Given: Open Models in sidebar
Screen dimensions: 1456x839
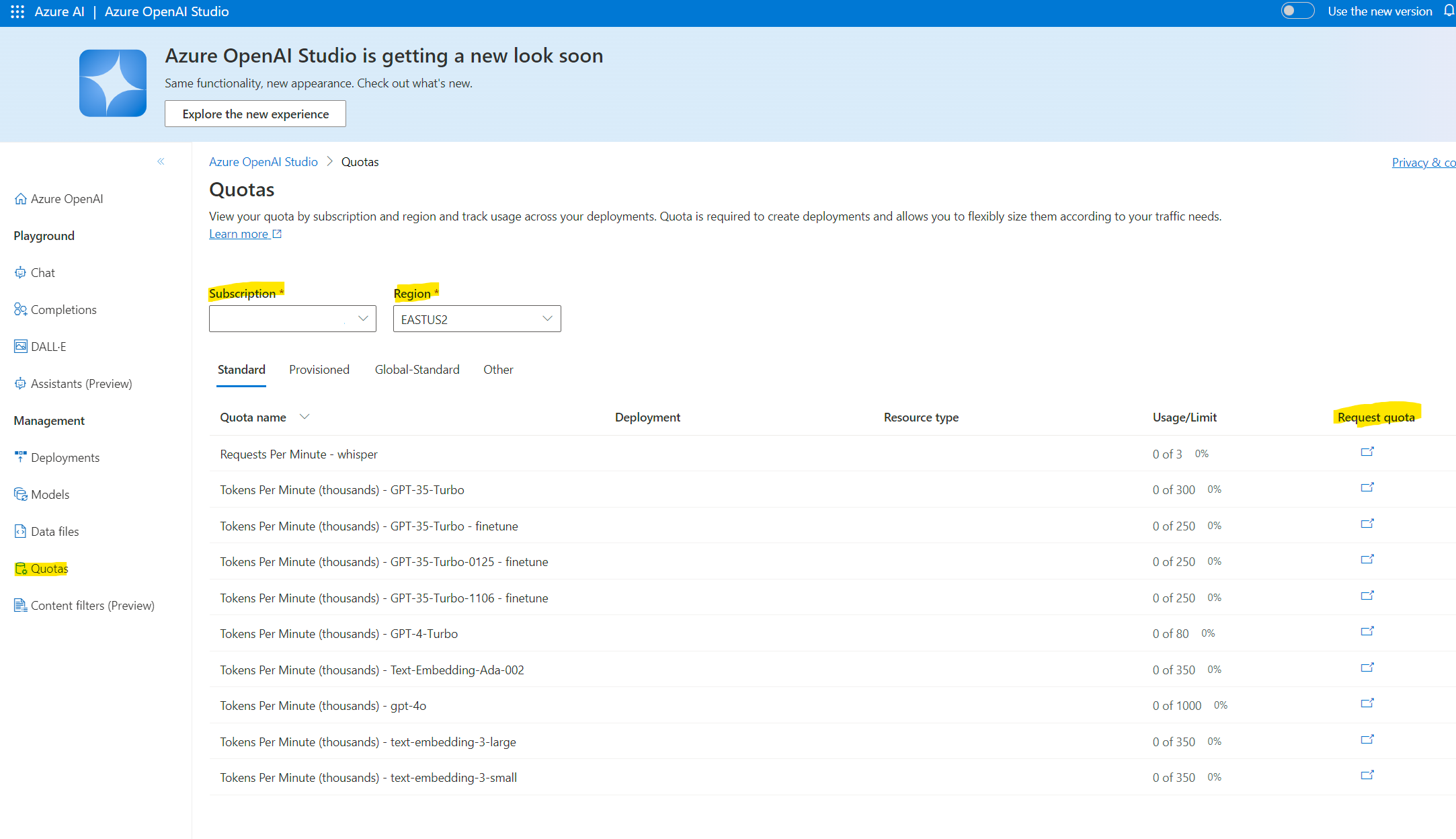Looking at the screenshot, I should coord(42,495).
